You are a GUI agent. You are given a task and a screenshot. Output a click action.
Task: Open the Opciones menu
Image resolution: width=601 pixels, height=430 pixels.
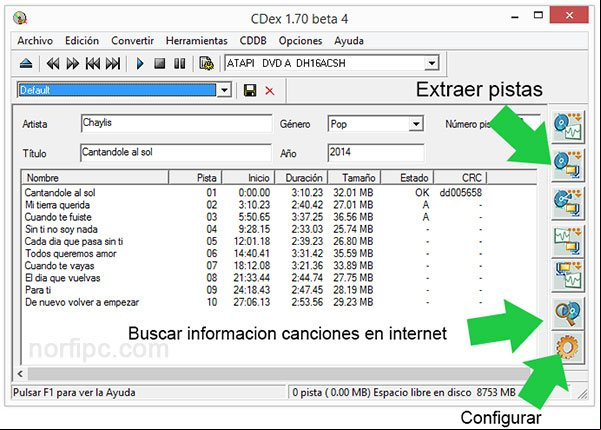point(300,41)
